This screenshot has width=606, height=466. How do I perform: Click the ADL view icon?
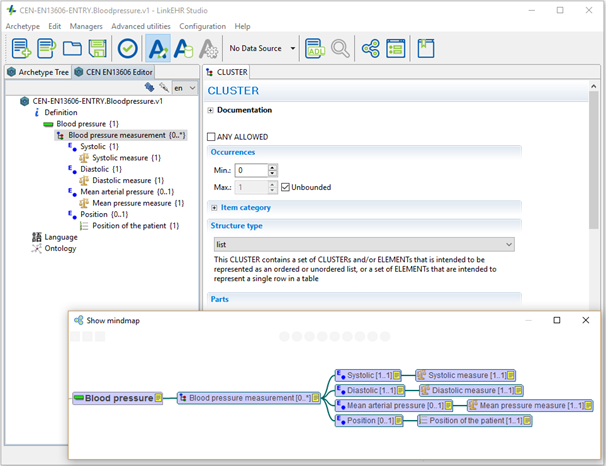pos(315,48)
